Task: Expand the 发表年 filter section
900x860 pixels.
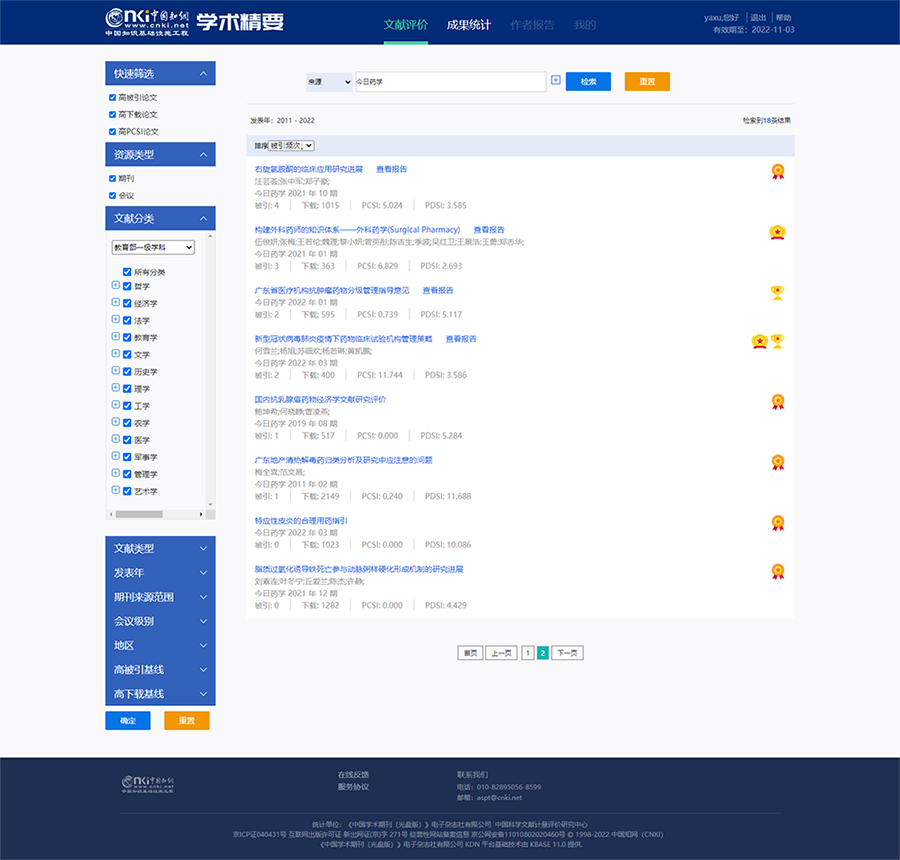Action: (160, 573)
